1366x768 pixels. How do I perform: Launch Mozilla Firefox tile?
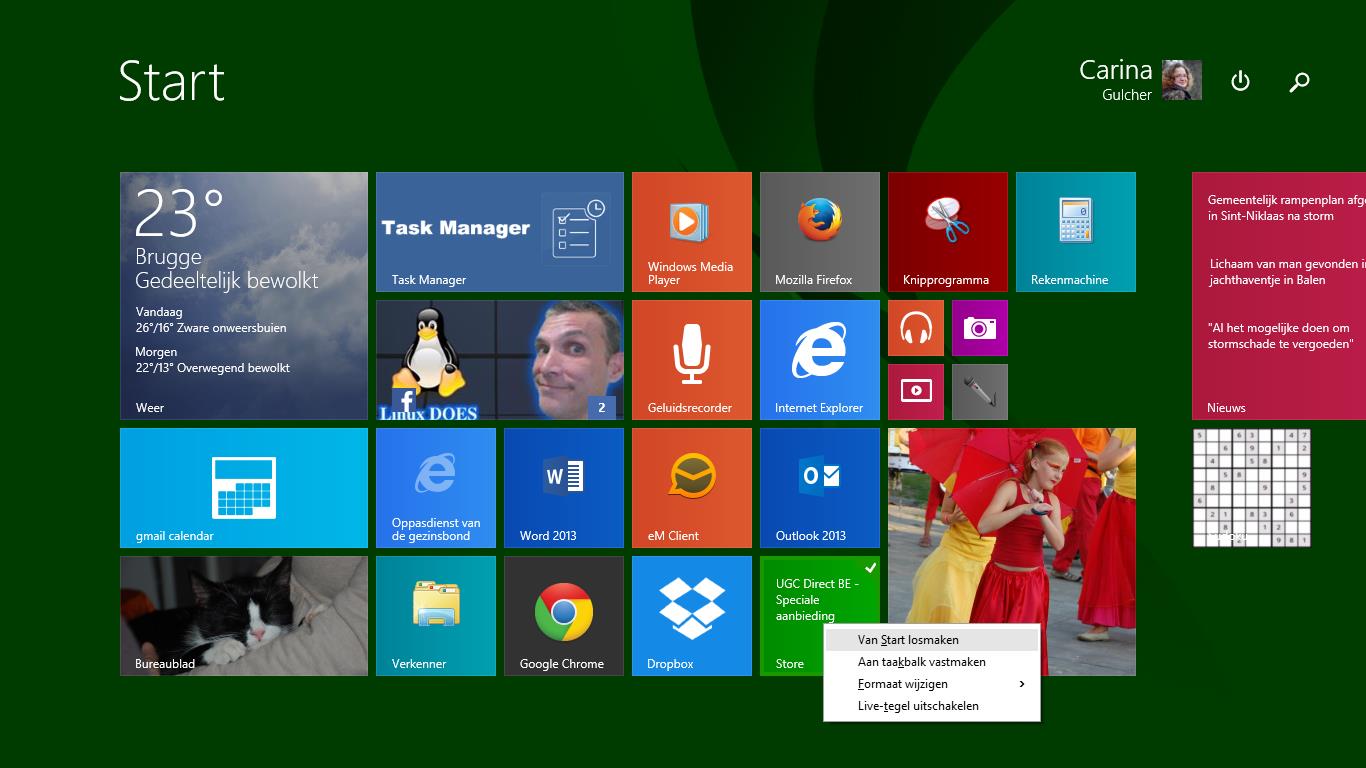[820, 232]
